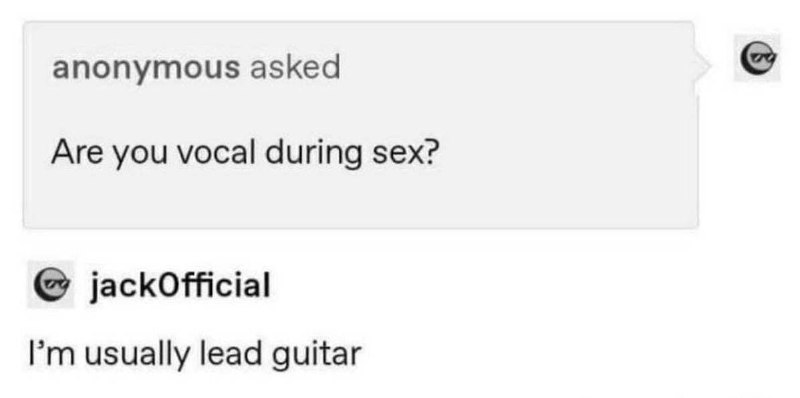The height and width of the screenshot is (398, 800).
Task: Click the empty gray space right of 'asked'
Action: (x=515, y=67)
